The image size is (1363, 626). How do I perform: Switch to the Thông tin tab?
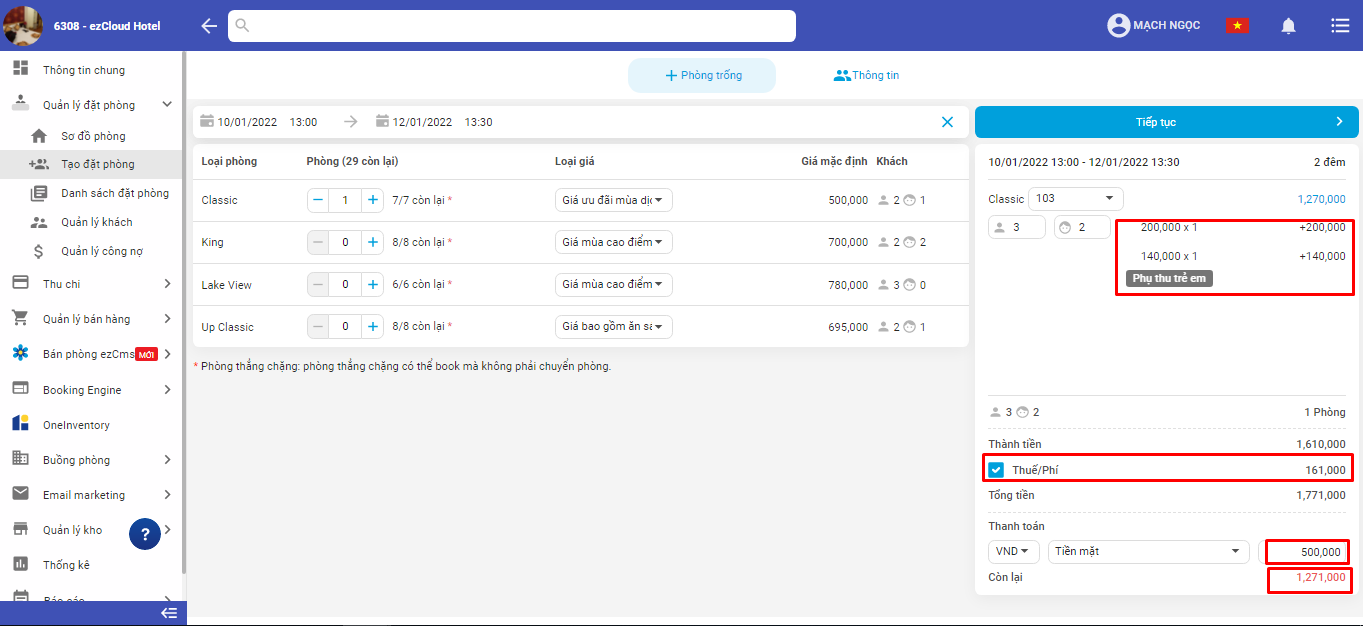click(866, 75)
